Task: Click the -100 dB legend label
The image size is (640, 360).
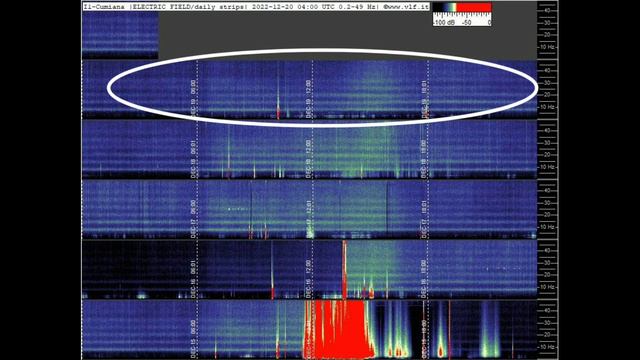Action: pos(444,23)
